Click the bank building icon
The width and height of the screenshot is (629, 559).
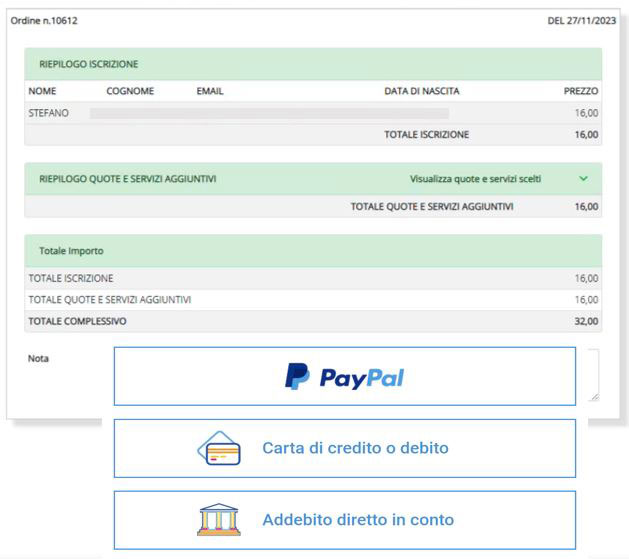click(219, 520)
